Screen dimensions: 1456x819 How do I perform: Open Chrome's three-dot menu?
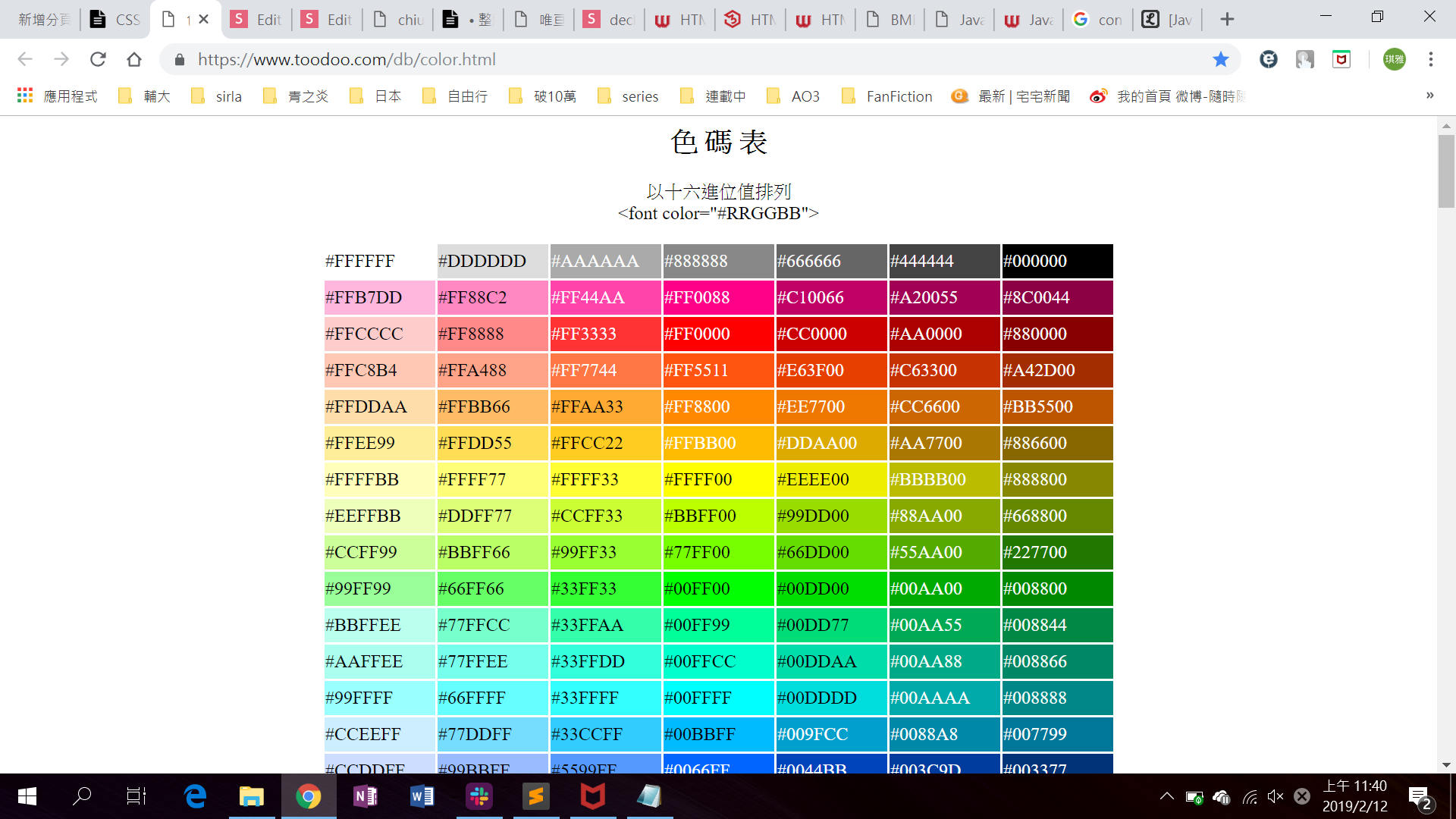click(x=1430, y=59)
